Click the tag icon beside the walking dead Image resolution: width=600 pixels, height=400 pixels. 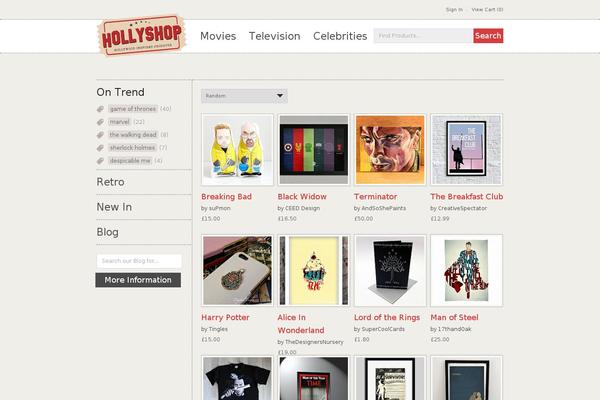click(100, 135)
